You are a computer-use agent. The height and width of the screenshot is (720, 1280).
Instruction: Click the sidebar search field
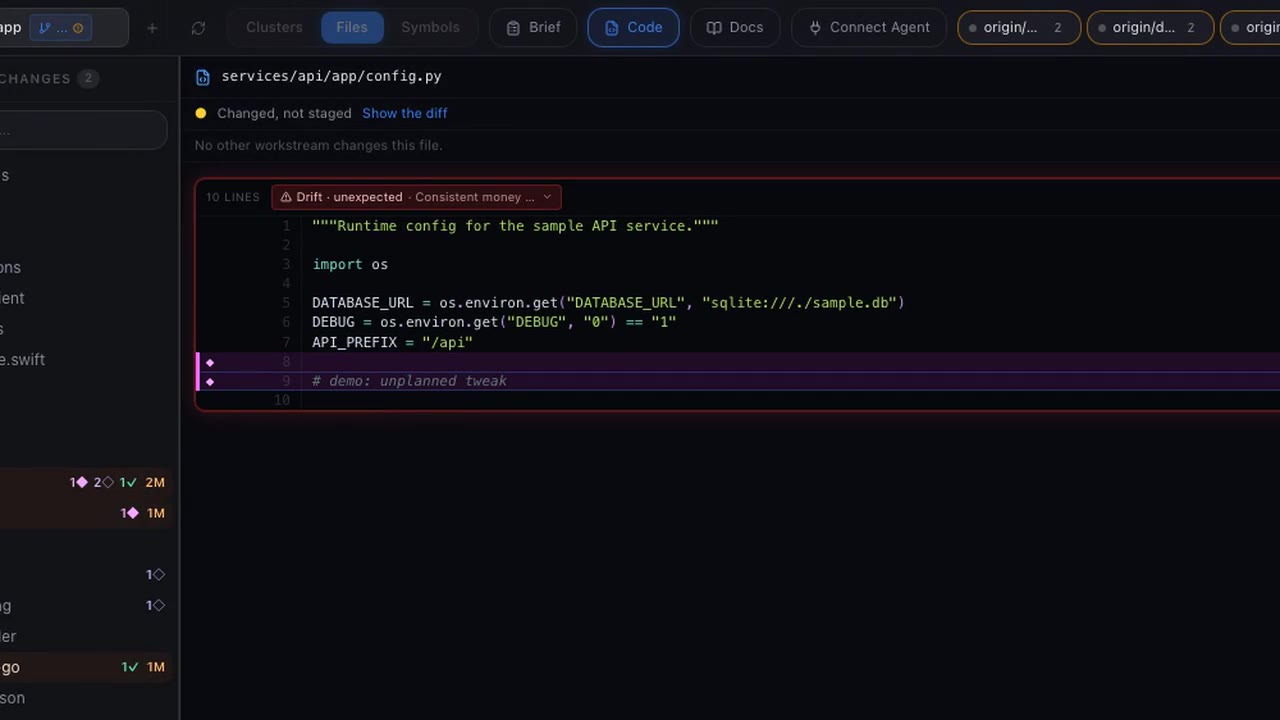82,130
